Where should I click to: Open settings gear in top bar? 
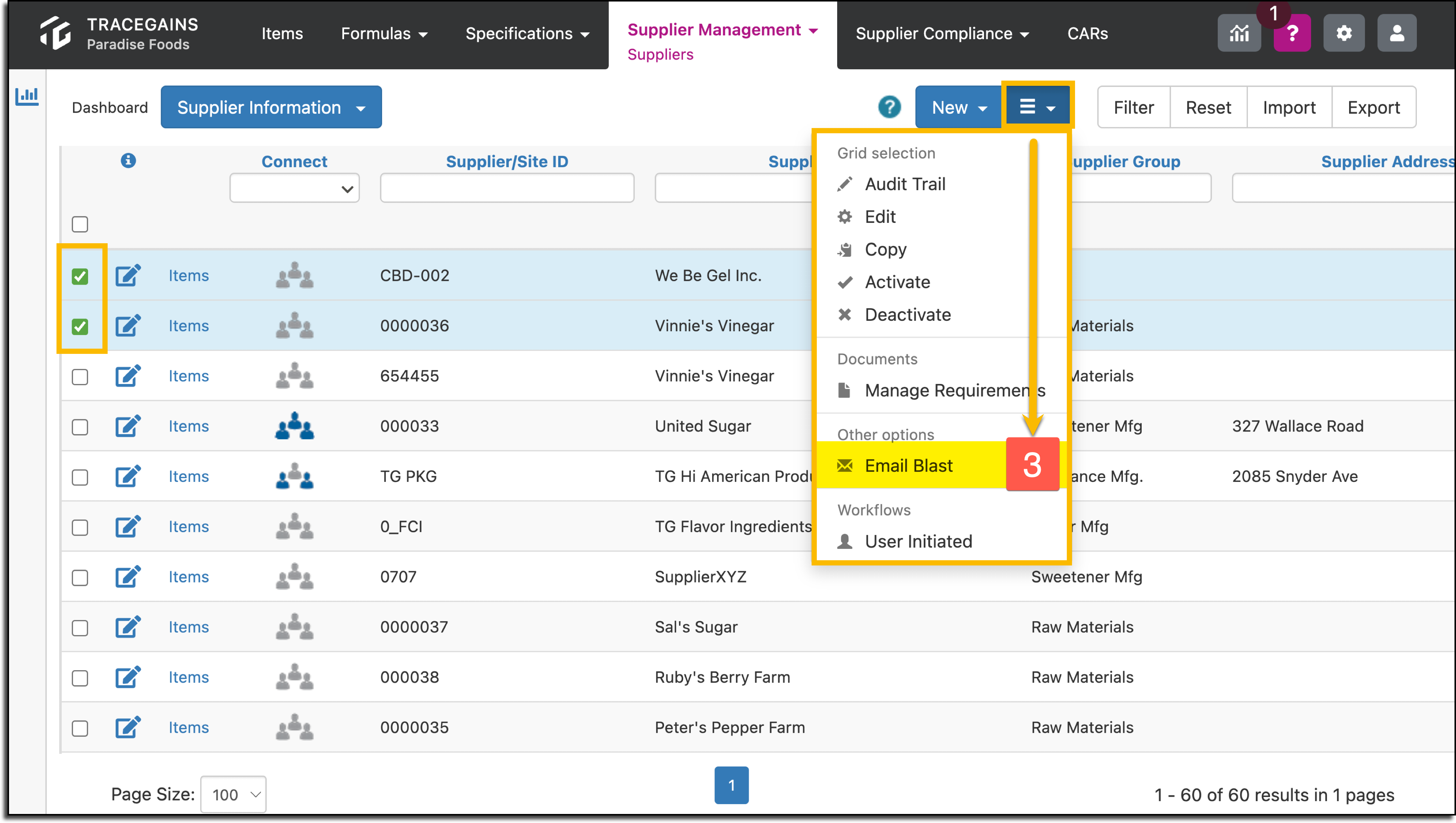click(1343, 34)
